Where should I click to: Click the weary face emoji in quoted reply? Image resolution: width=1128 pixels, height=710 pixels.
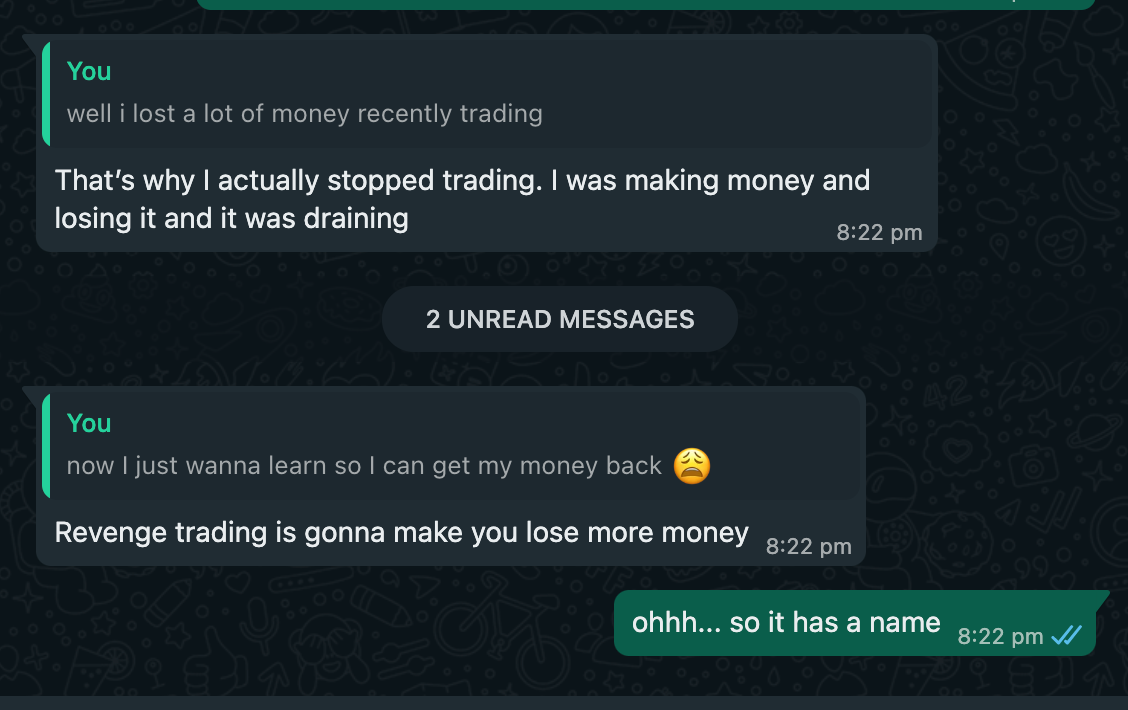[x=691, y=465]
